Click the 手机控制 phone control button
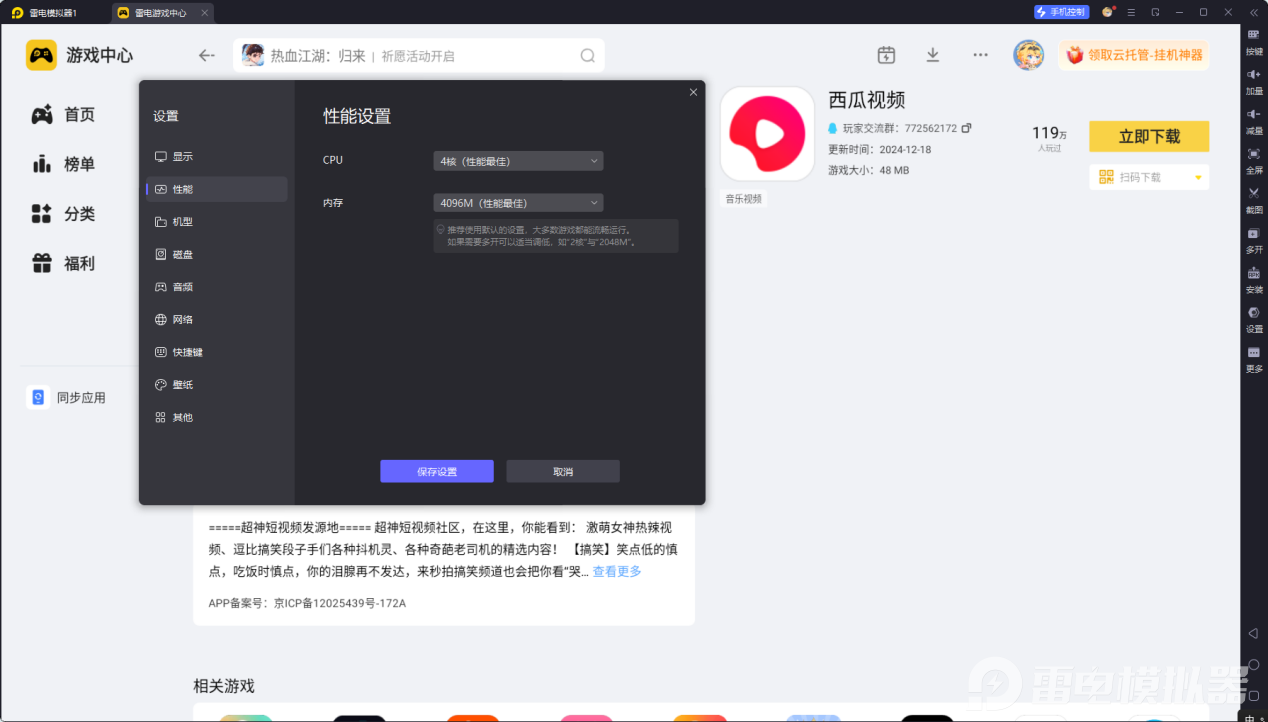Image resolution: width=1268 pixels, height=722 pixels. (1061, 12)
